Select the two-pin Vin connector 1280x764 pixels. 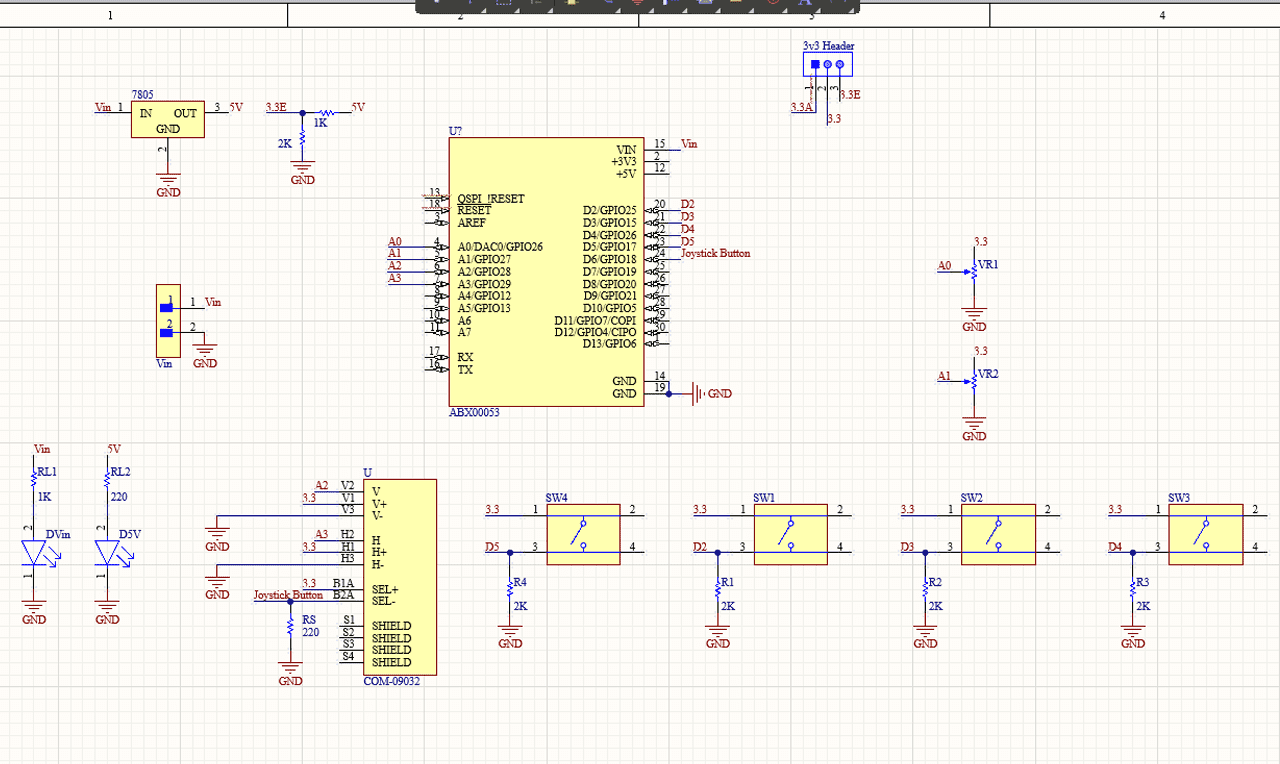(167, 320)
